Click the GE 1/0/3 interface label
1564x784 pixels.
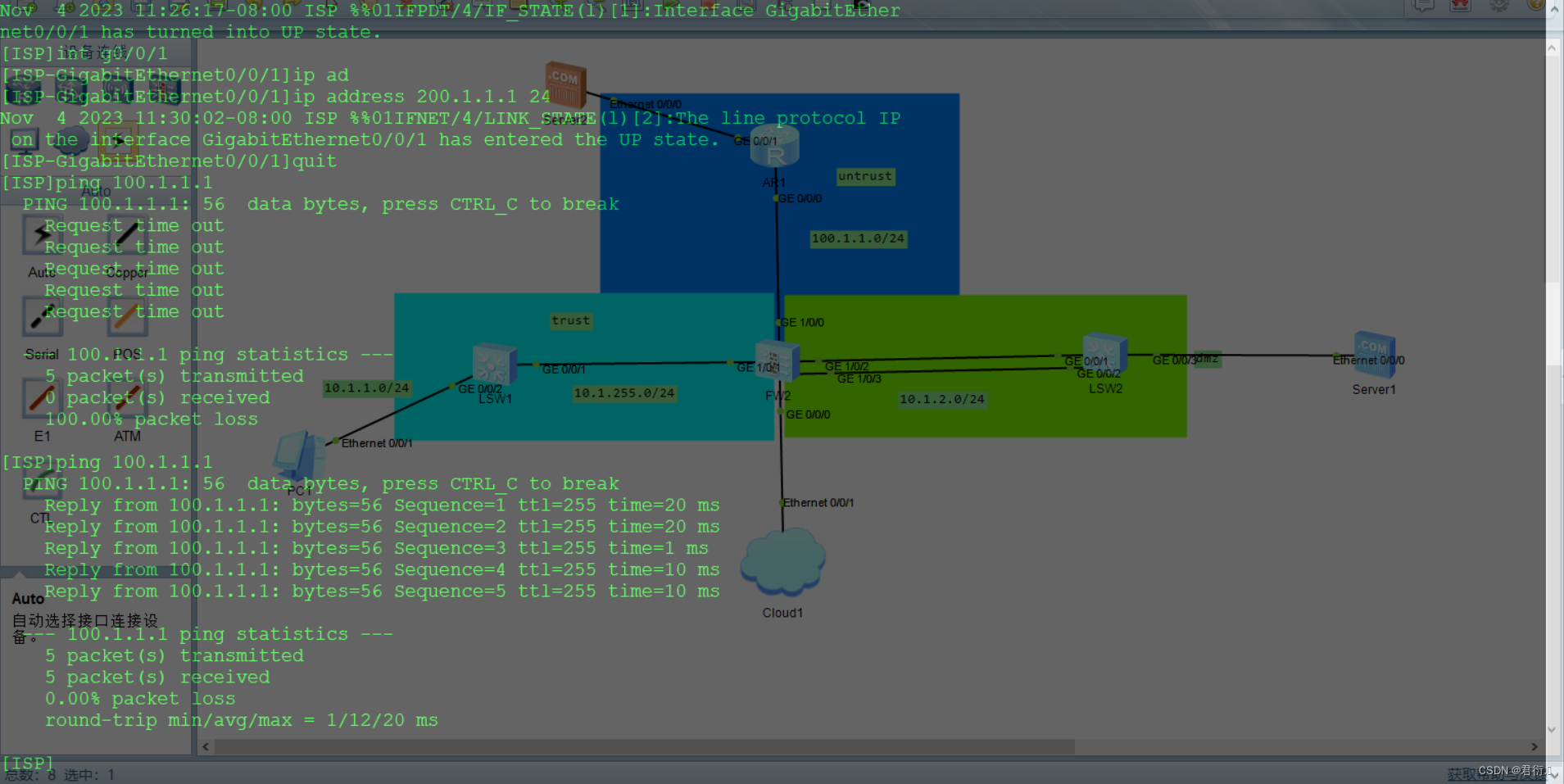(x=859, y=379)
